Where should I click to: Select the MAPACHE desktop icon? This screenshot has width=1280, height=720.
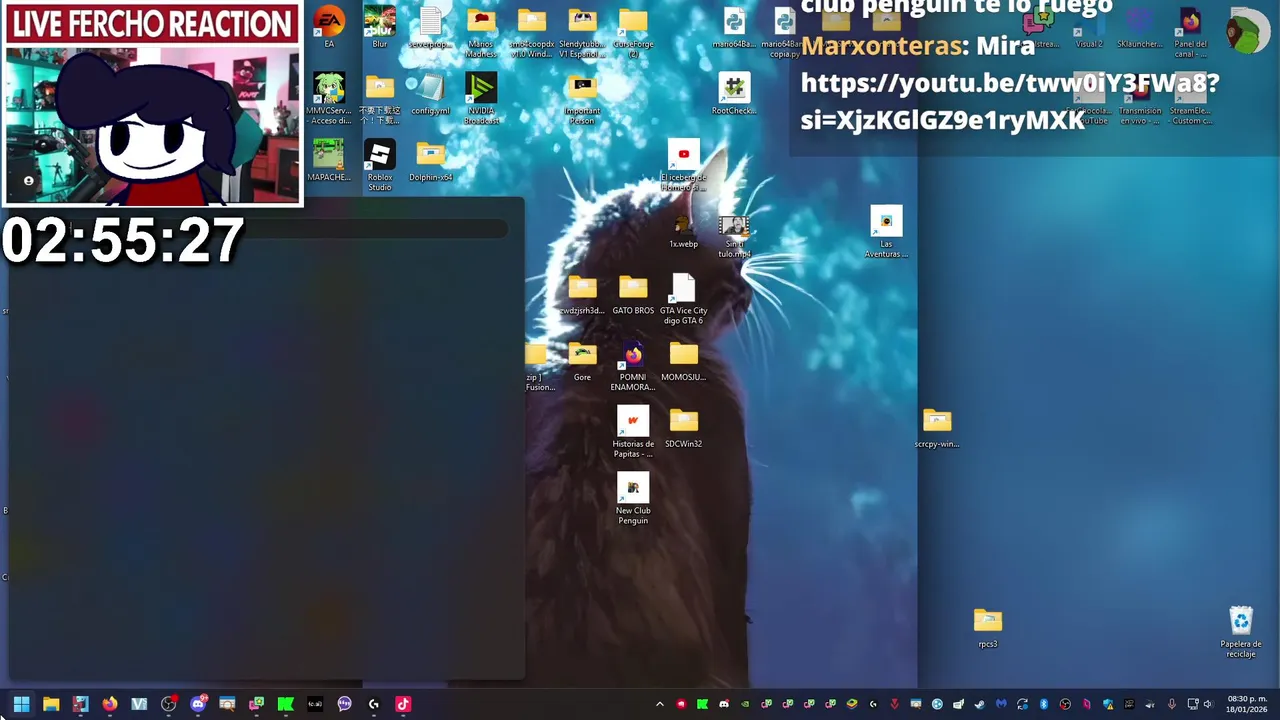click(329, 160)
